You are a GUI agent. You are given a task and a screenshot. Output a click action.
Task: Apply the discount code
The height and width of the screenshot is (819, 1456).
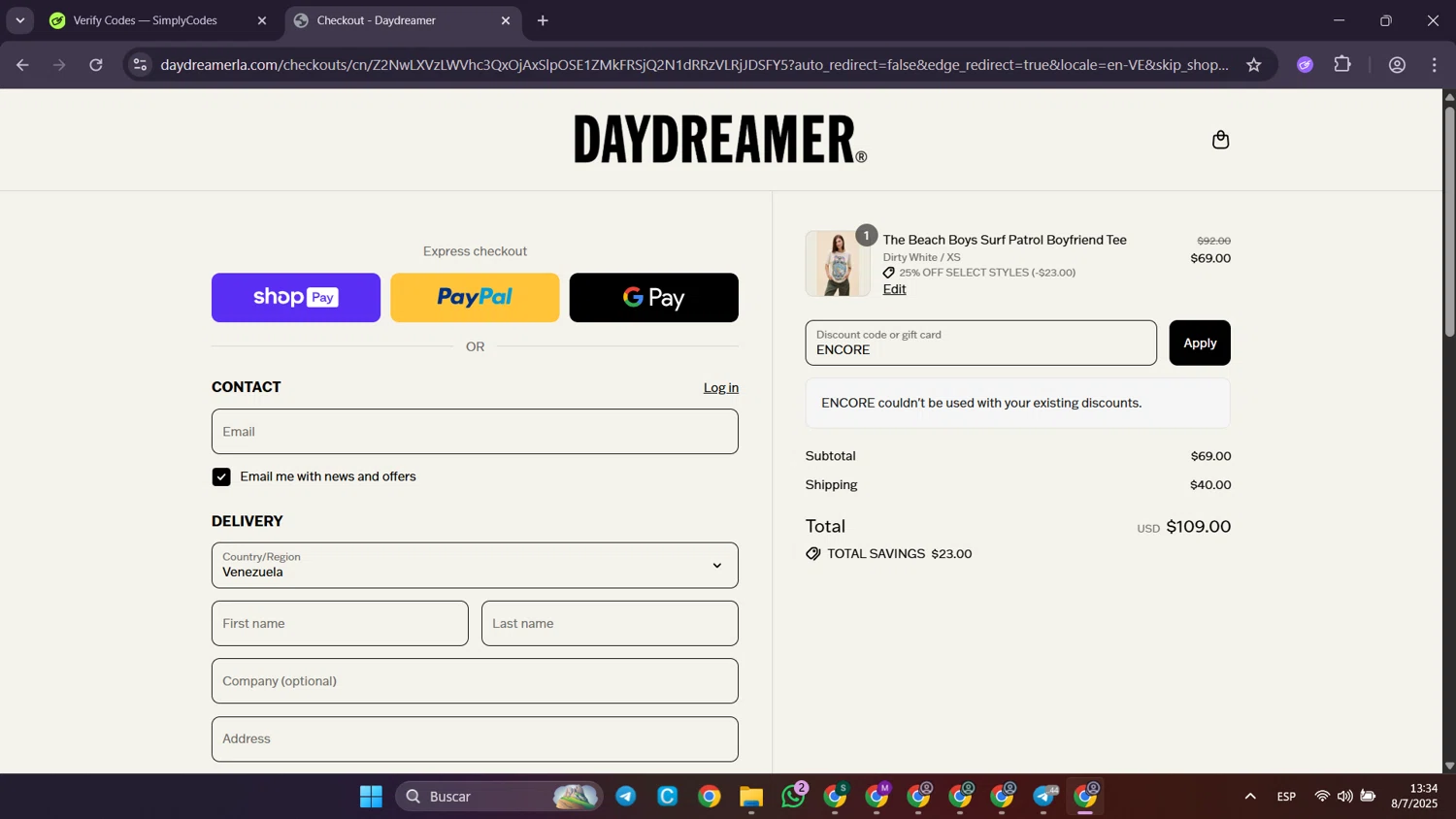coord(1200,343)
